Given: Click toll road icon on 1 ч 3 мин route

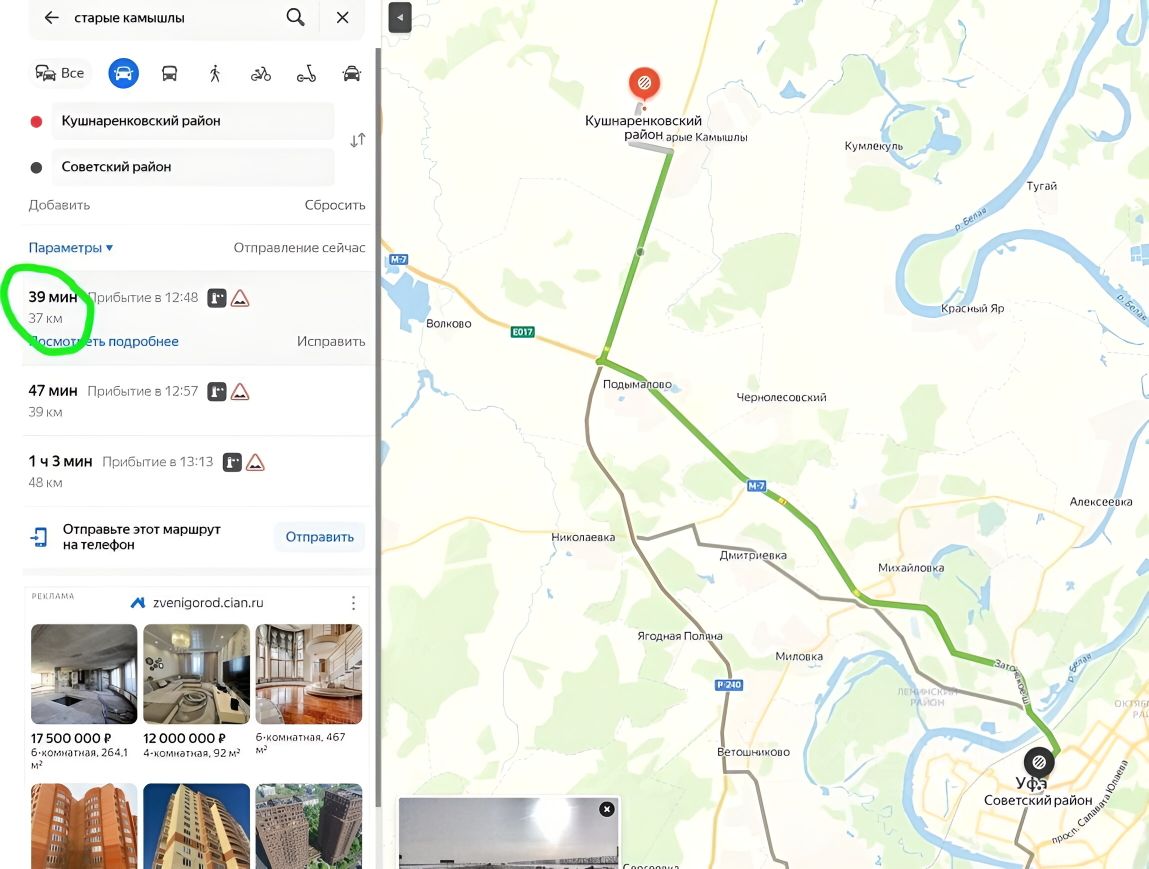Looking at the screenshot, I should [x=232, y=462].
